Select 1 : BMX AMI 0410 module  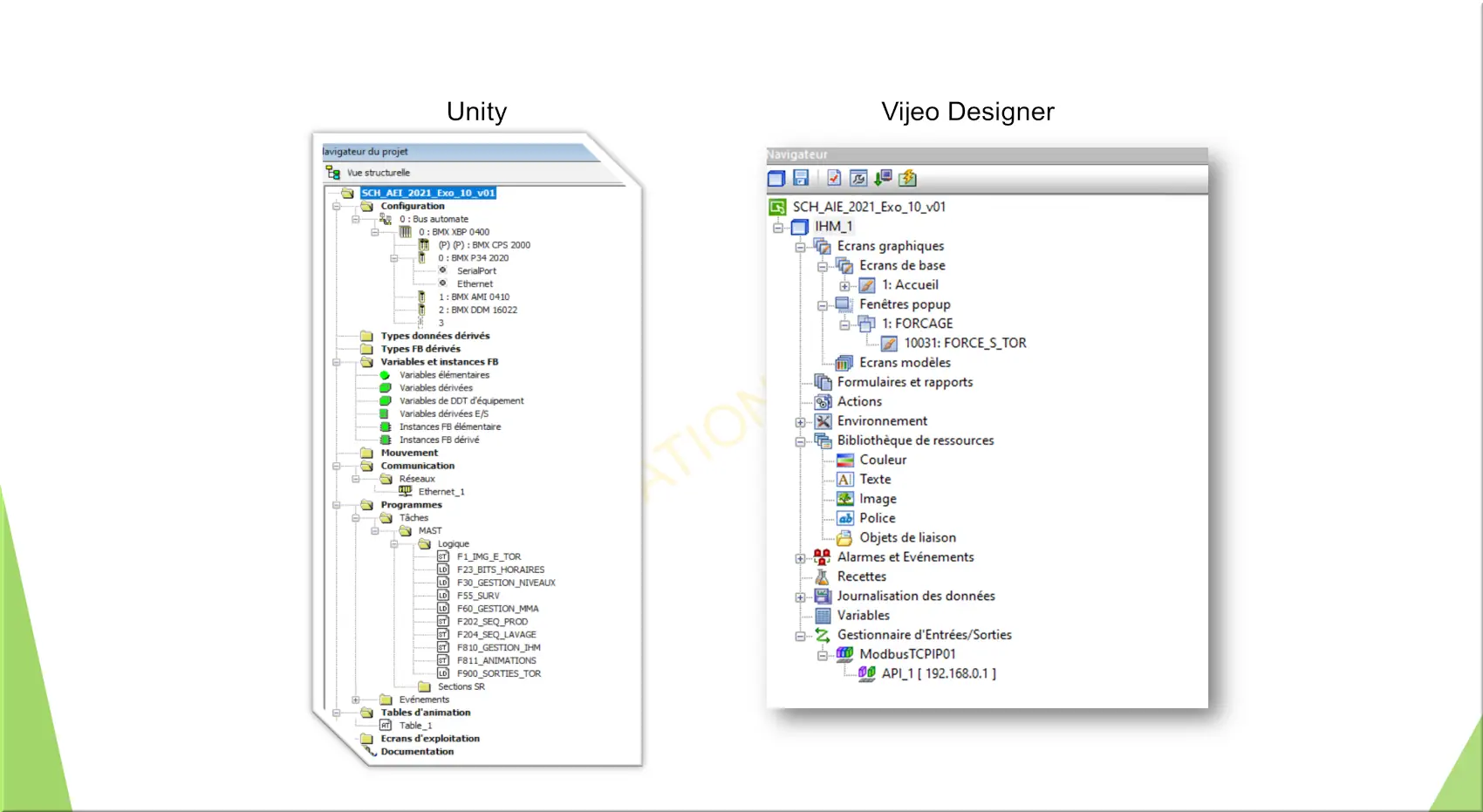pyautogui.click(x=474, y=297)
